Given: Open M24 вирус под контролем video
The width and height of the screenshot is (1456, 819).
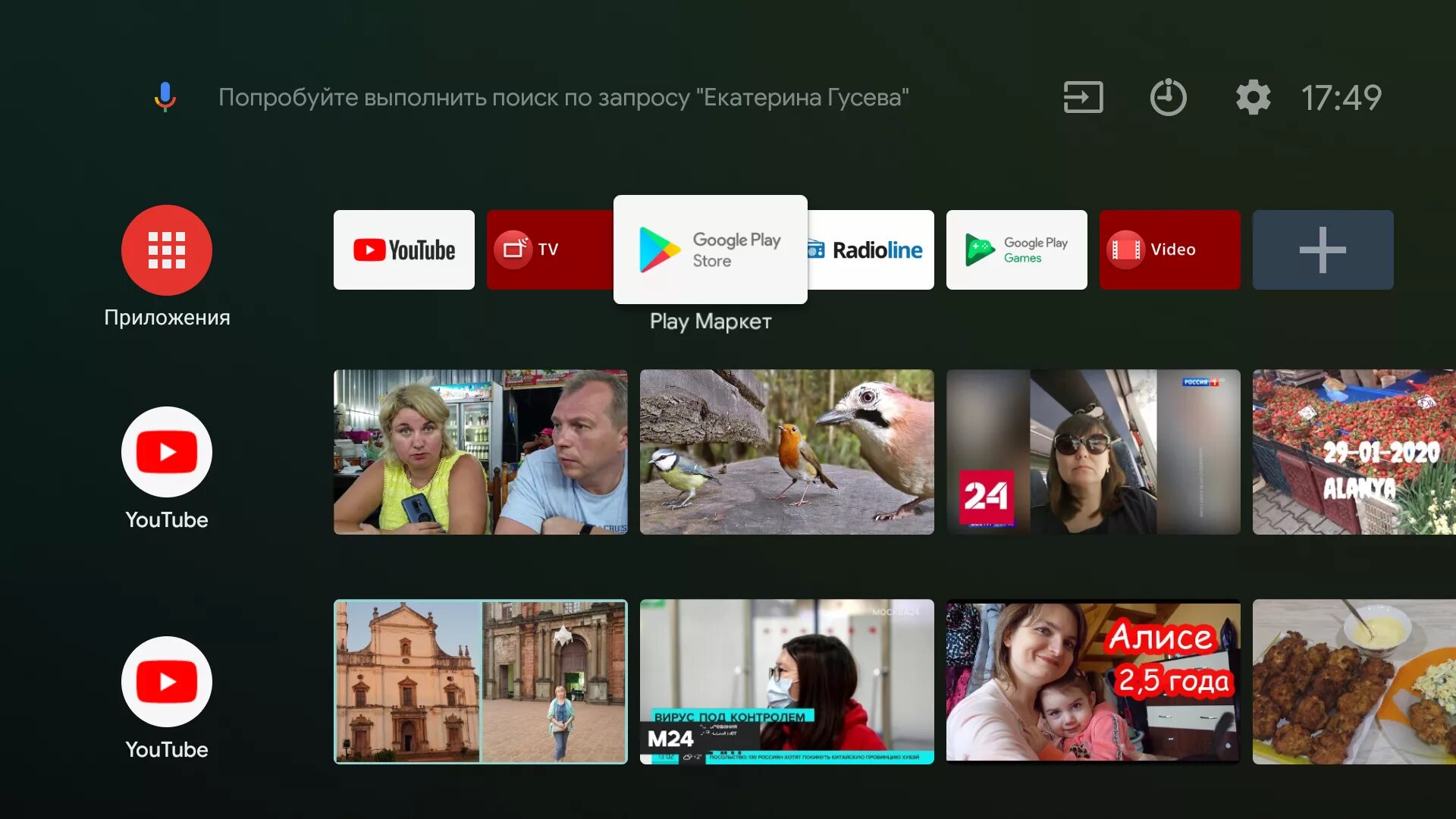Looking at the screenshot, I should tap(787, 683).
